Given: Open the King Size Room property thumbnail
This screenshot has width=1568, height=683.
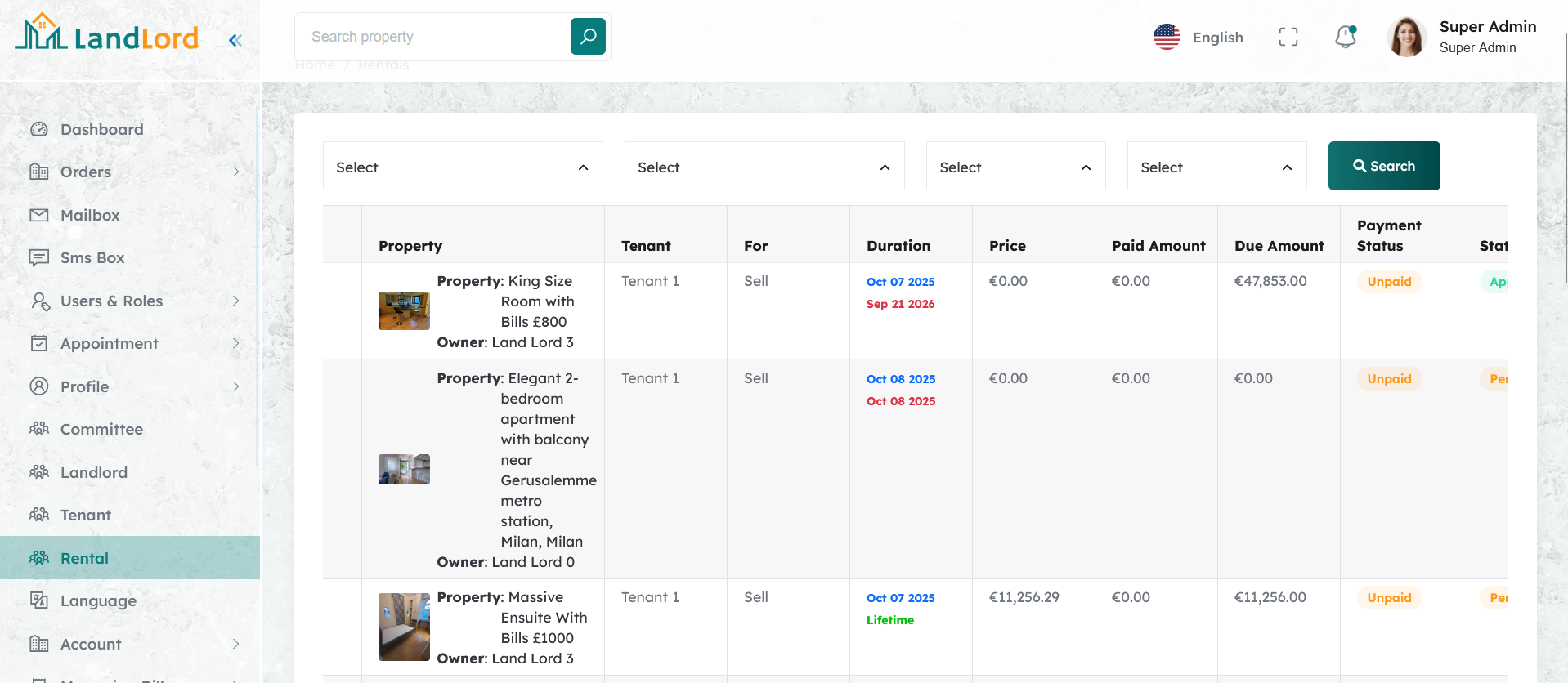Looking at the screenshot, I should [x=404, y=311].
